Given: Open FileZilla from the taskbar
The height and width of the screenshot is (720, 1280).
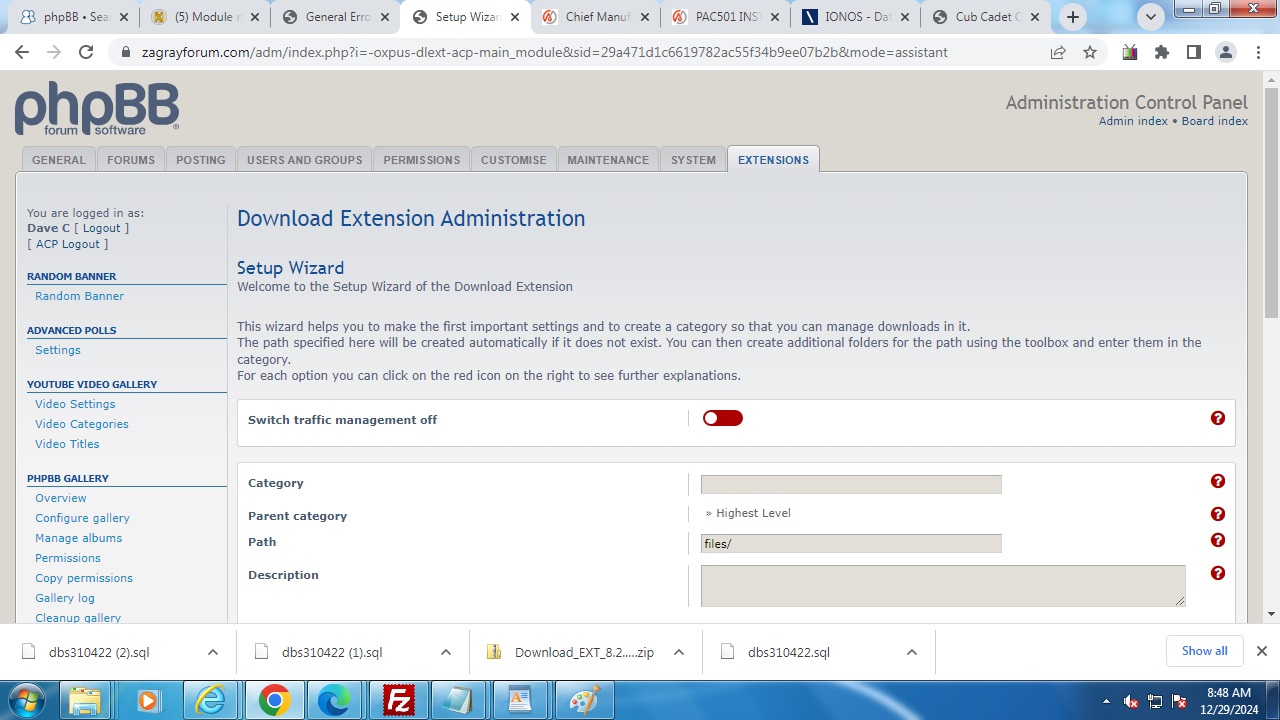Looking at the screenshot, I should coord(399,701).
